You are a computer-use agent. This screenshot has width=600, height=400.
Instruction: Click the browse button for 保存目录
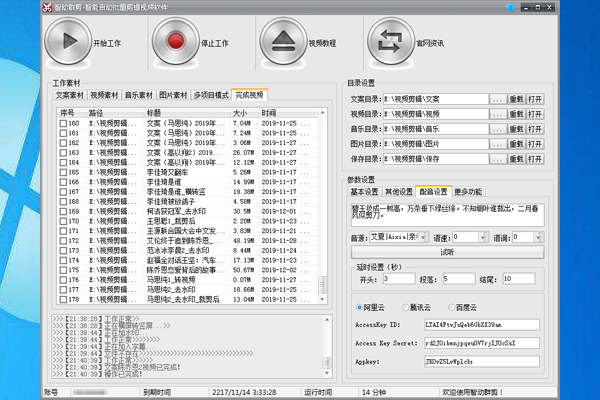point(498,158)
